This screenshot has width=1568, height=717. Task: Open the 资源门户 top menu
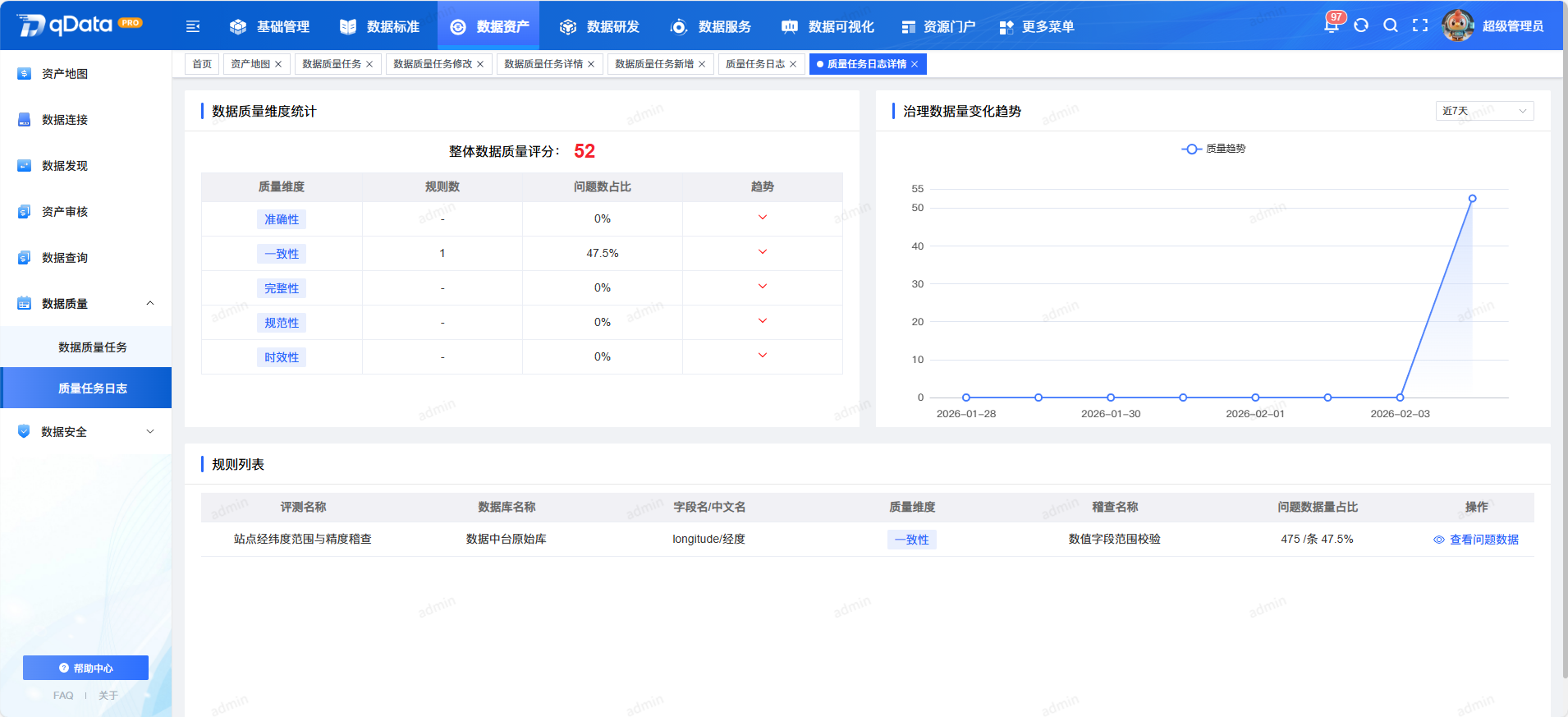938,26
